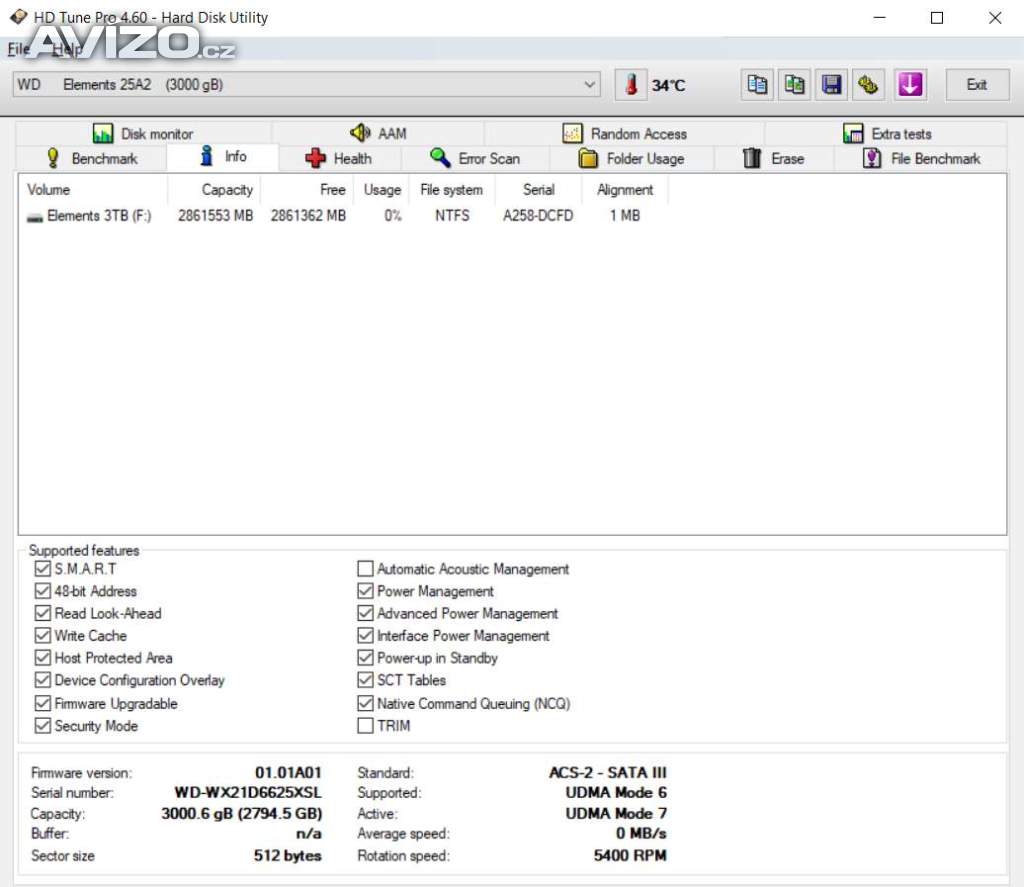The image size is (1024, 887).
Task: Click the 0 MB/s average speed value
Action: pos(641,834)
